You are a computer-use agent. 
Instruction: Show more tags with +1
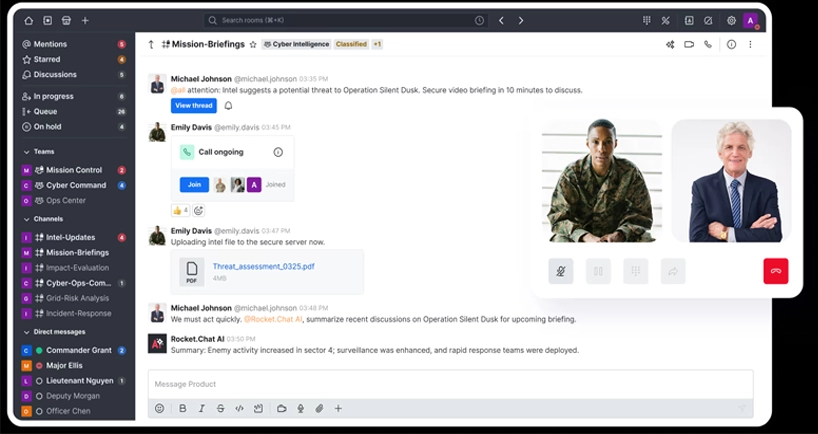(377, 44)
